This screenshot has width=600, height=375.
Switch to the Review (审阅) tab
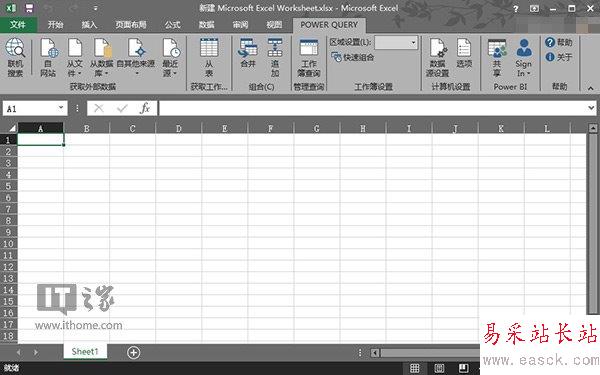click(x=240, y=25)
